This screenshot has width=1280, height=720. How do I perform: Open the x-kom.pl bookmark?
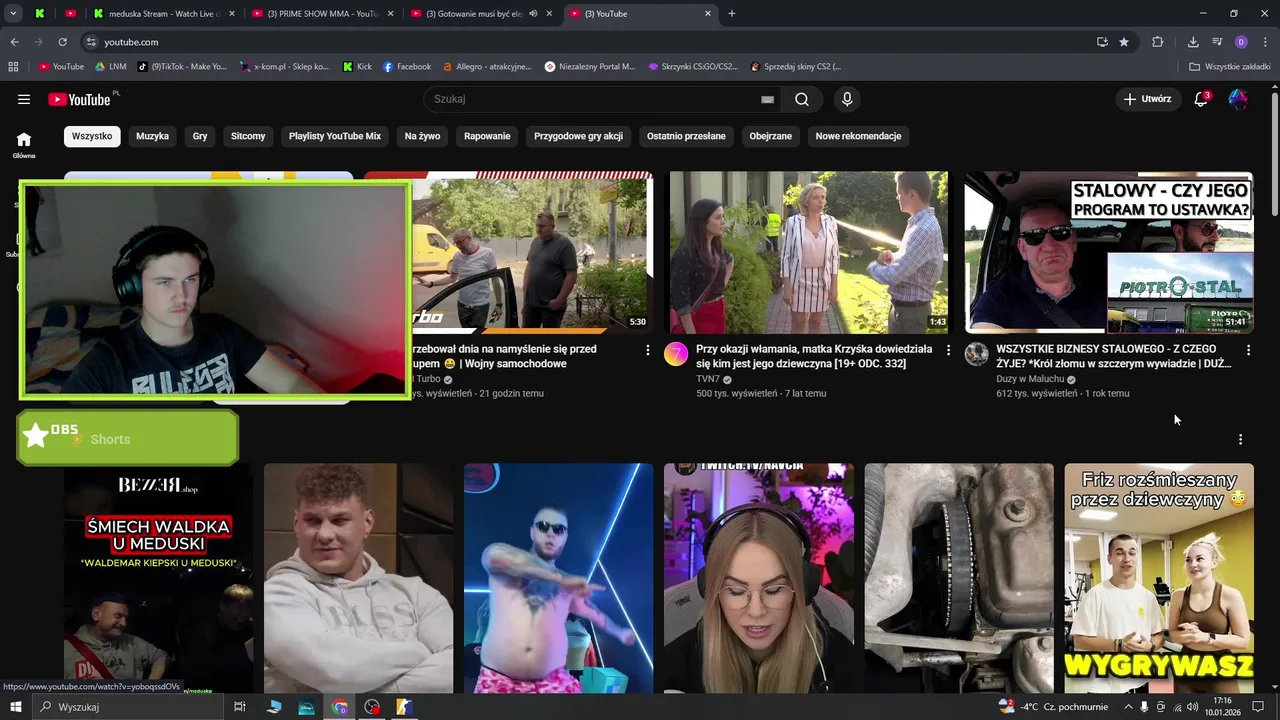(x=285, y=67)
